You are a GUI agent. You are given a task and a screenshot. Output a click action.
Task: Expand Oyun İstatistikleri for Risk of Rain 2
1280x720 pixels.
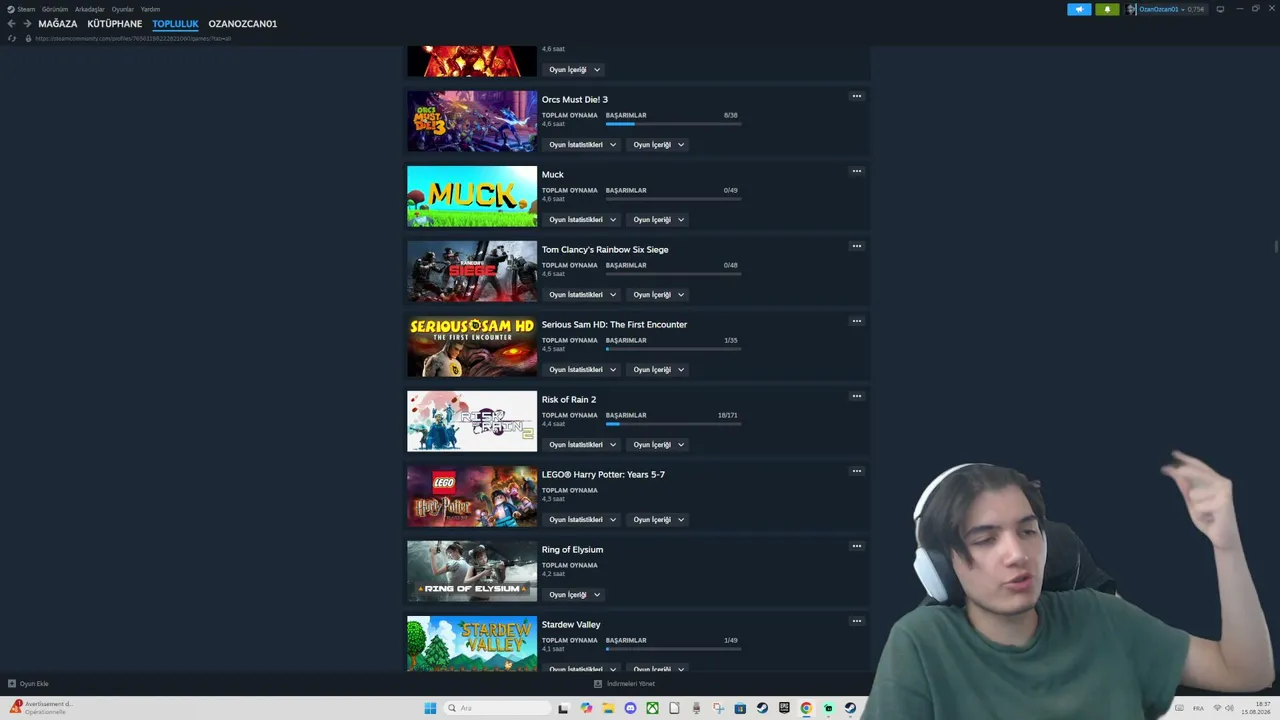click(582, 445)
